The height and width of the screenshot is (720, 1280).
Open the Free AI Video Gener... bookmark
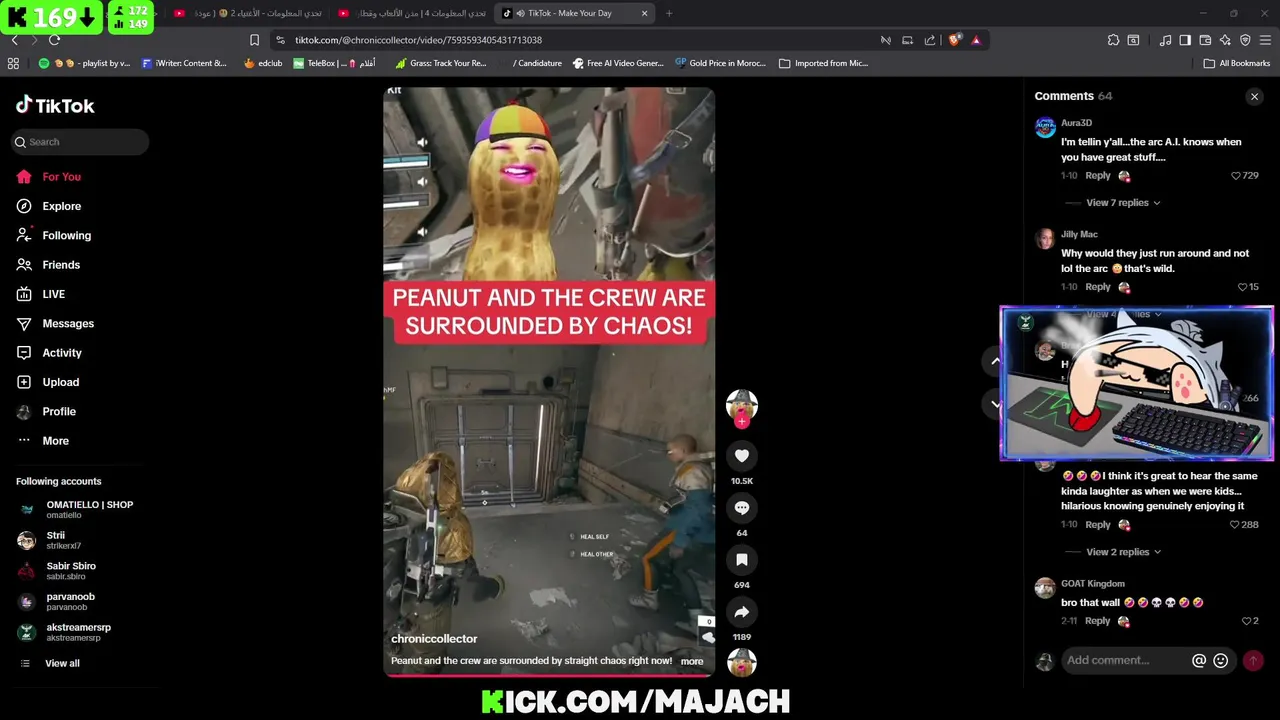click(x=618, y=63)
